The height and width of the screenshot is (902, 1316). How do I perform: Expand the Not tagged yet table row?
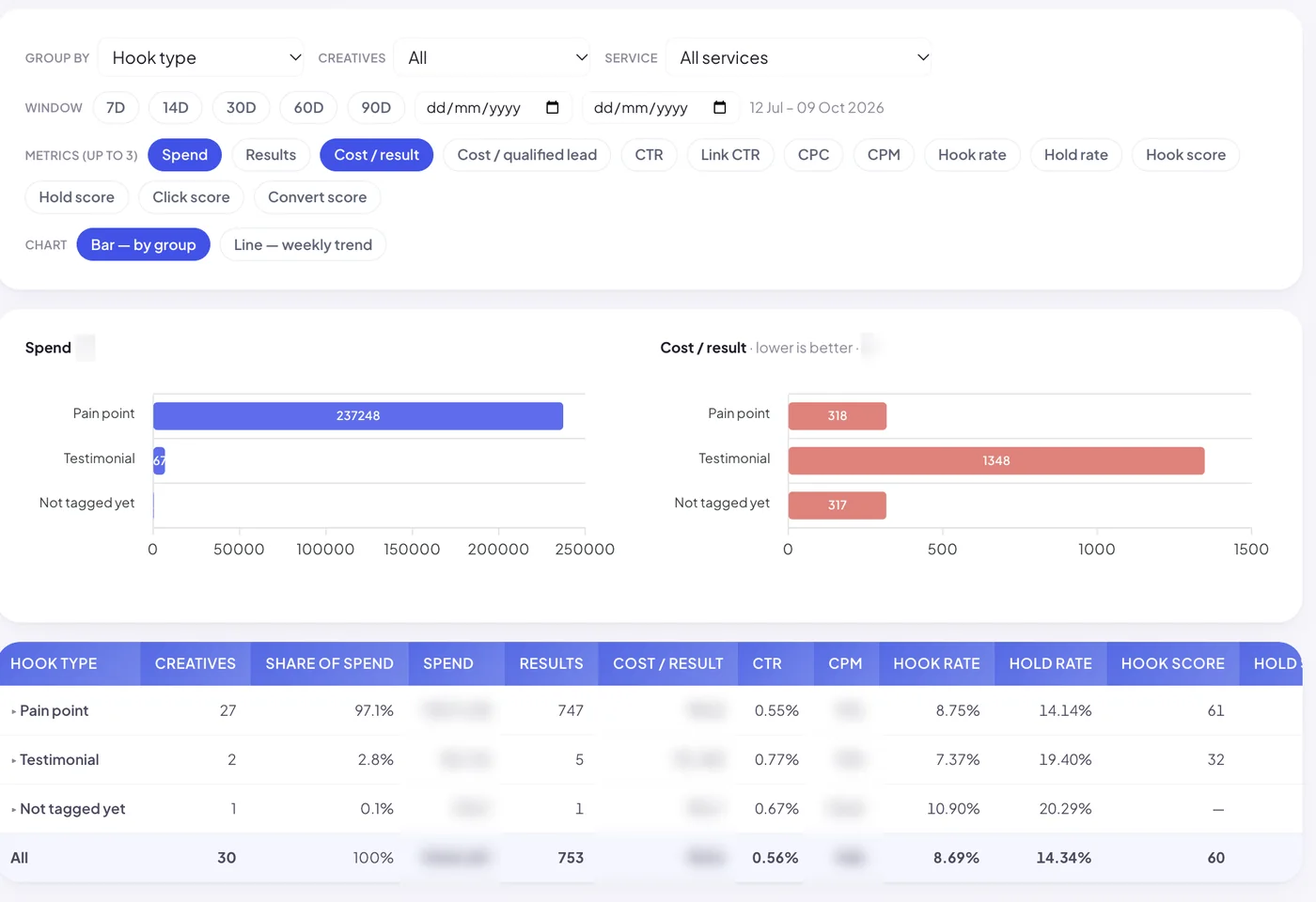pyautogui.click(x=14, y=809)
